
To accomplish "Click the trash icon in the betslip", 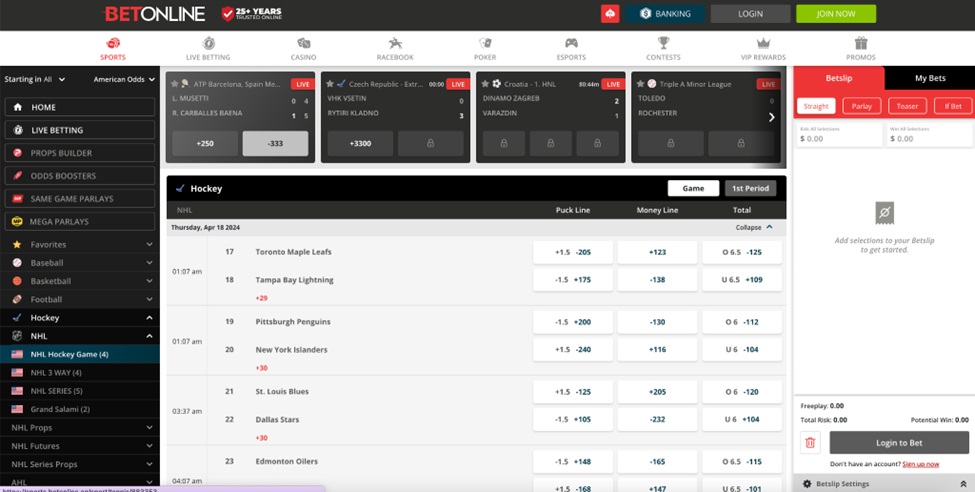I will click(810, 443).
